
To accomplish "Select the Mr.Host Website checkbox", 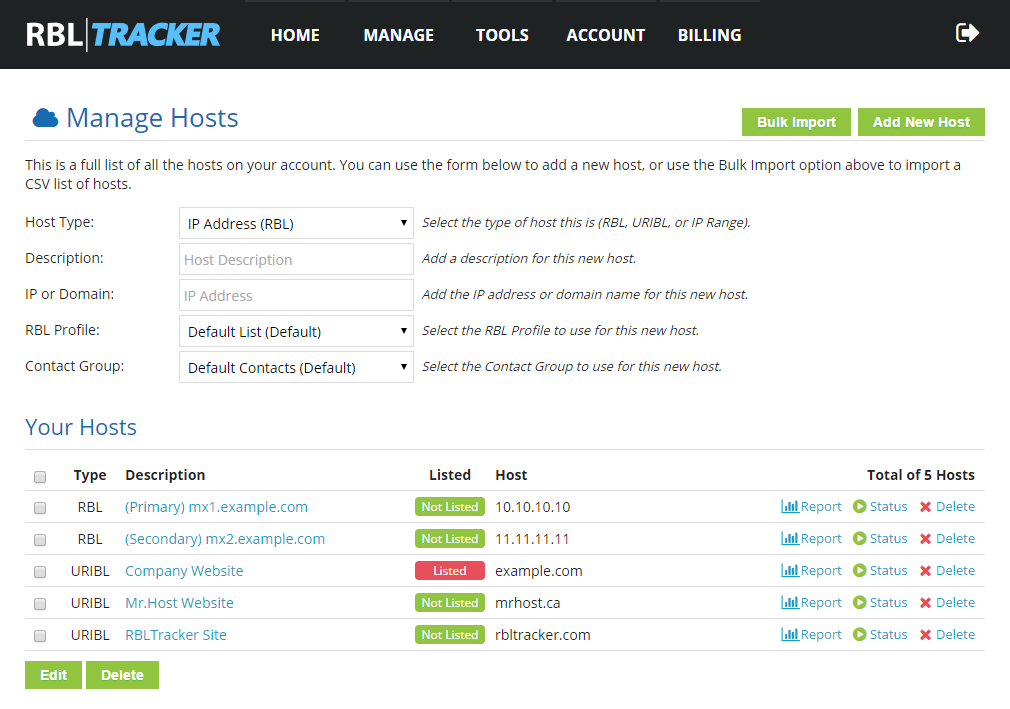I will pos(40,604).
